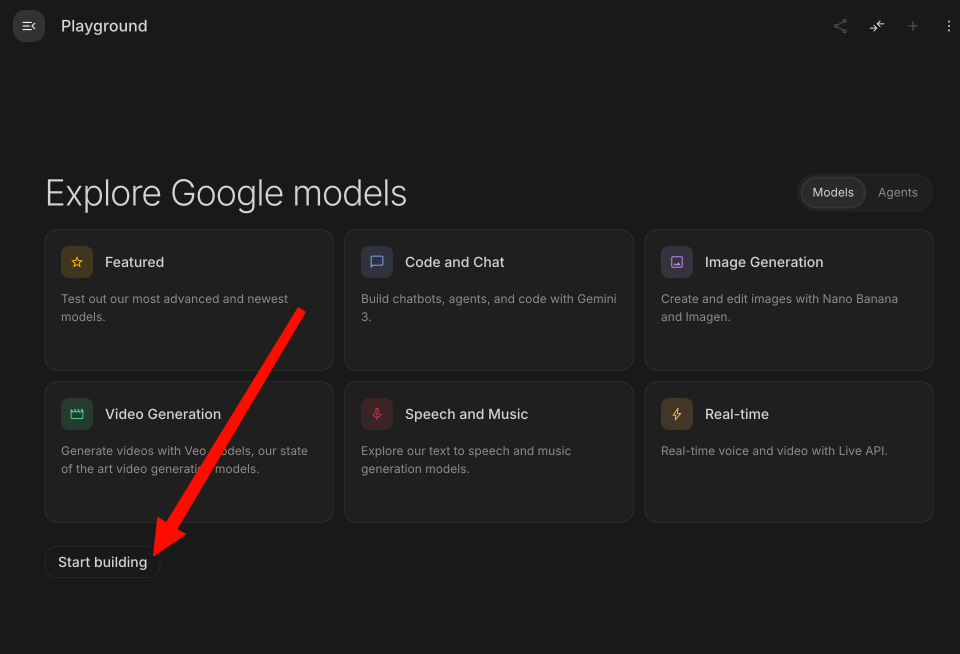Image resolution: width=960 pixels, height=654 pixels.
Task: Click 'Test out our most advanced' description
Action: point(174,307)
